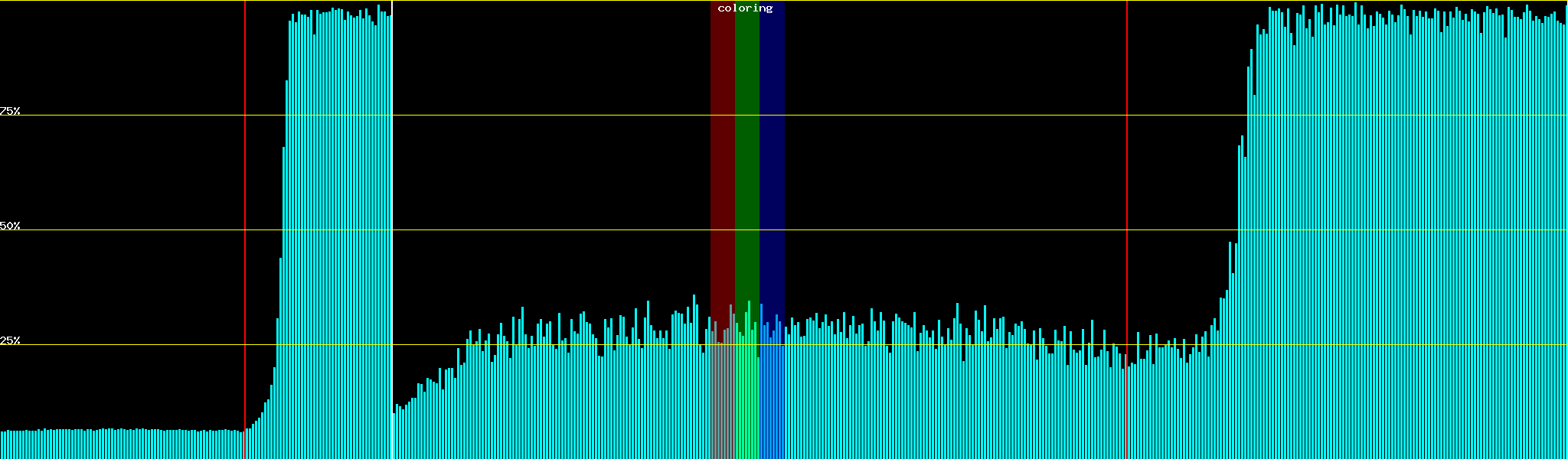
Task: Select the dark green coloring band
Action: click(x=746, y=153)
